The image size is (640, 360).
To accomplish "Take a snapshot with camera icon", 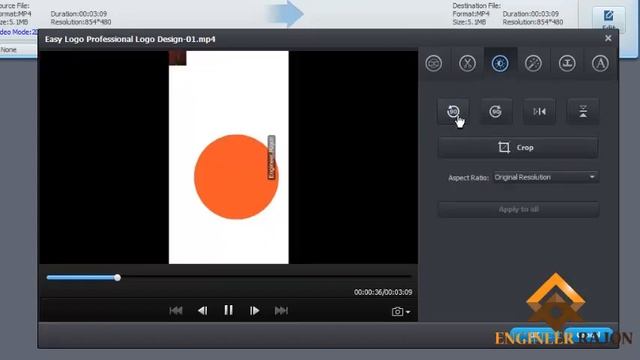I will tap(397, 312).
